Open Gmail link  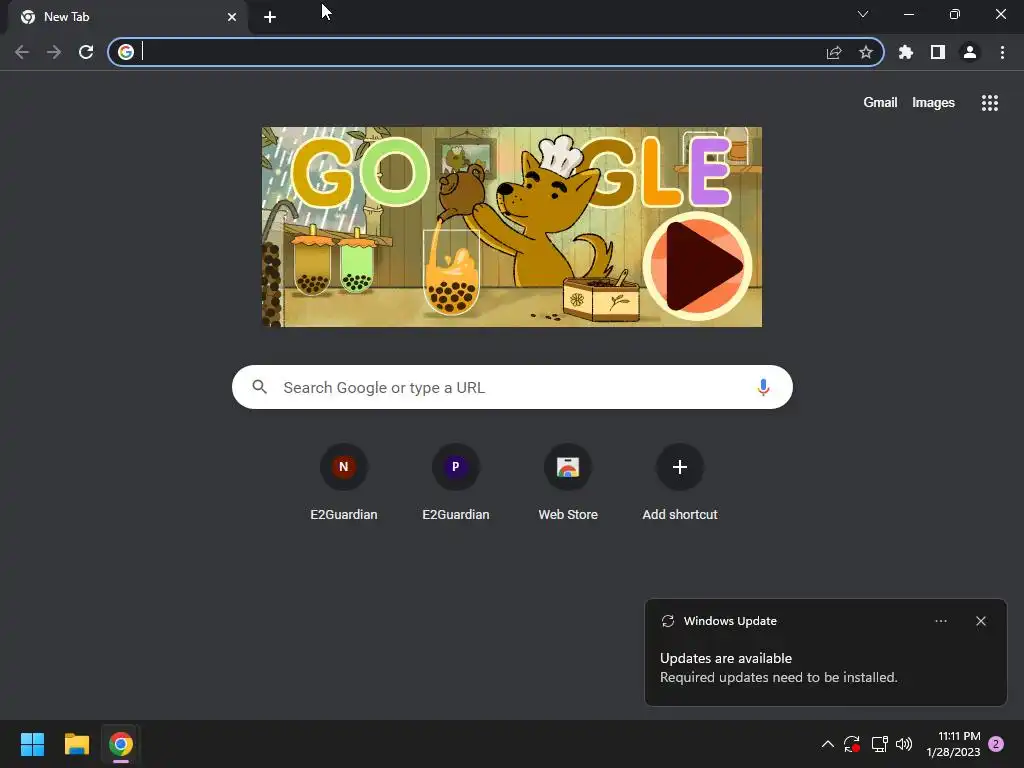tap(880, 103)
